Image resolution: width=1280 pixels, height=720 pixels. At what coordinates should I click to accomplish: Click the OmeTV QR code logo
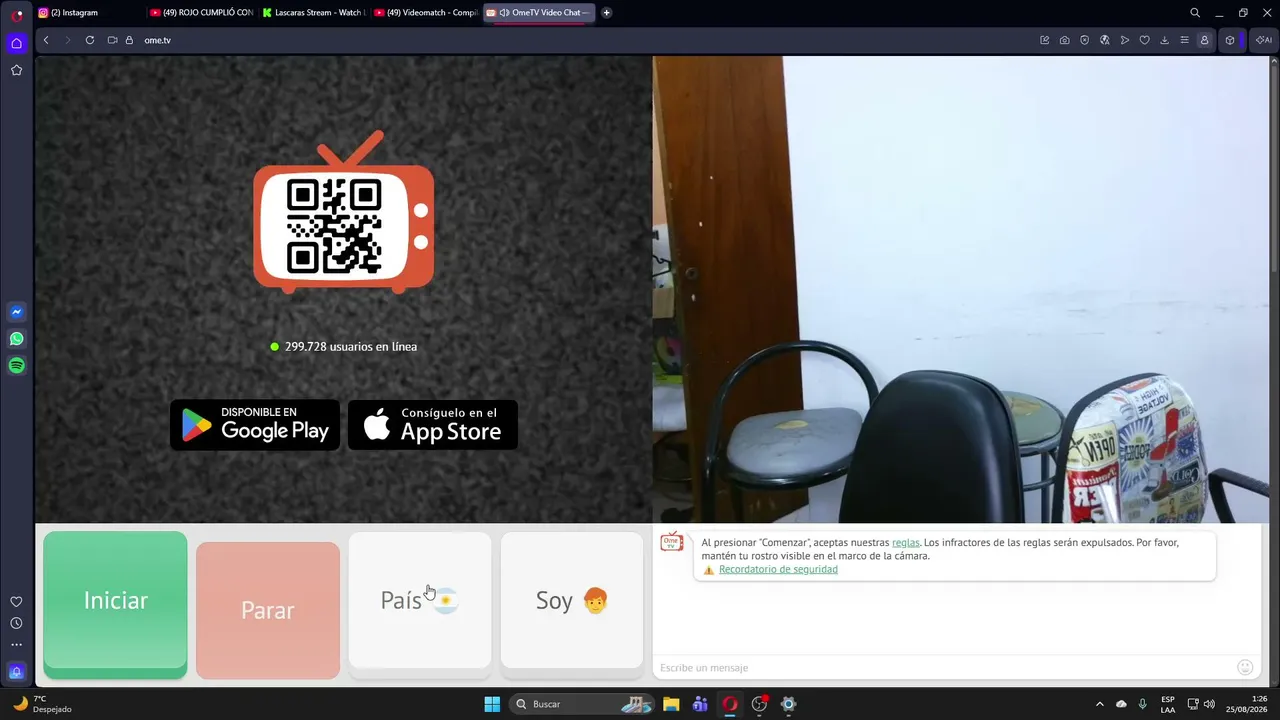(344, 213)
